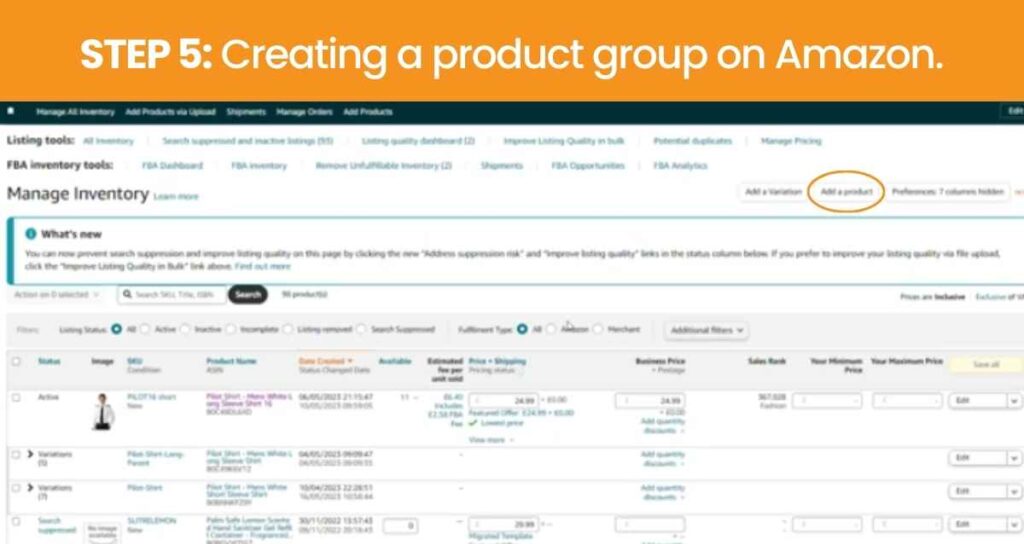Screen dimensions: 1024x544
Task: Click the Add a Variation button
Action: tap(773, 192)
